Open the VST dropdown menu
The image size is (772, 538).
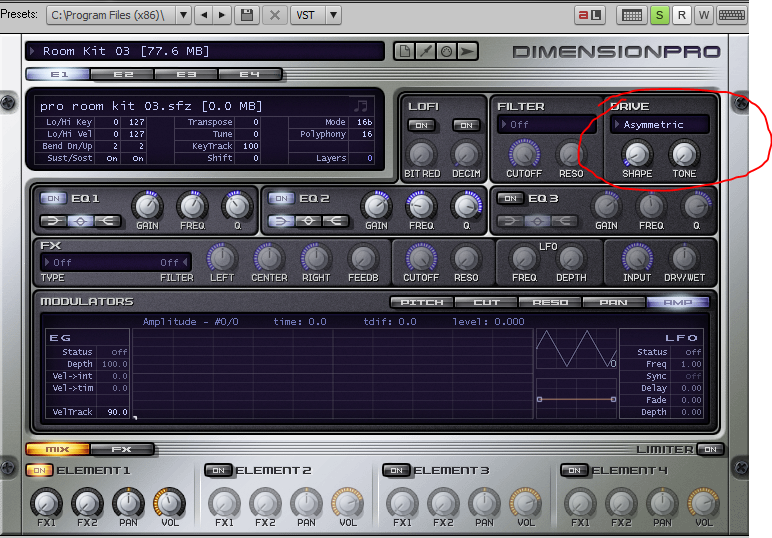[333, 15]
